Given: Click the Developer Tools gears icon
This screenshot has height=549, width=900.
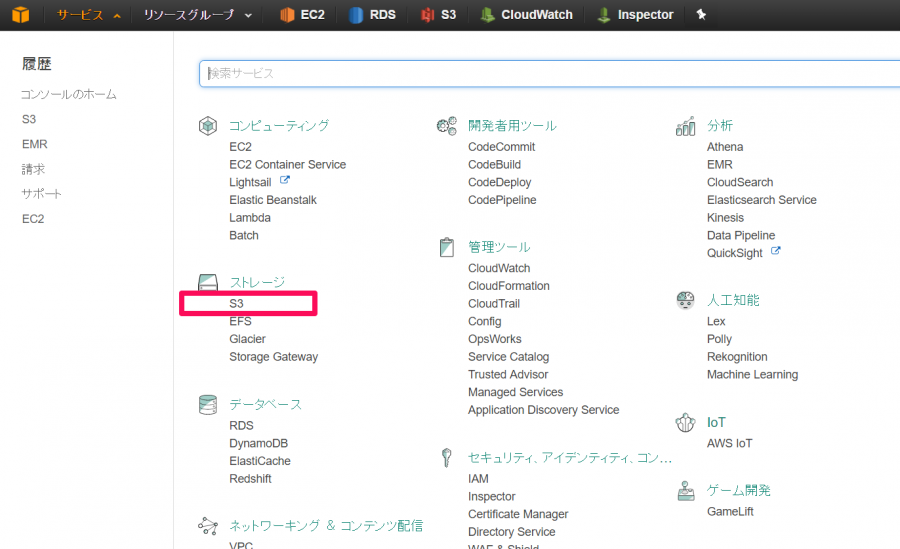Looking at the screenshot, I should 447,126.
